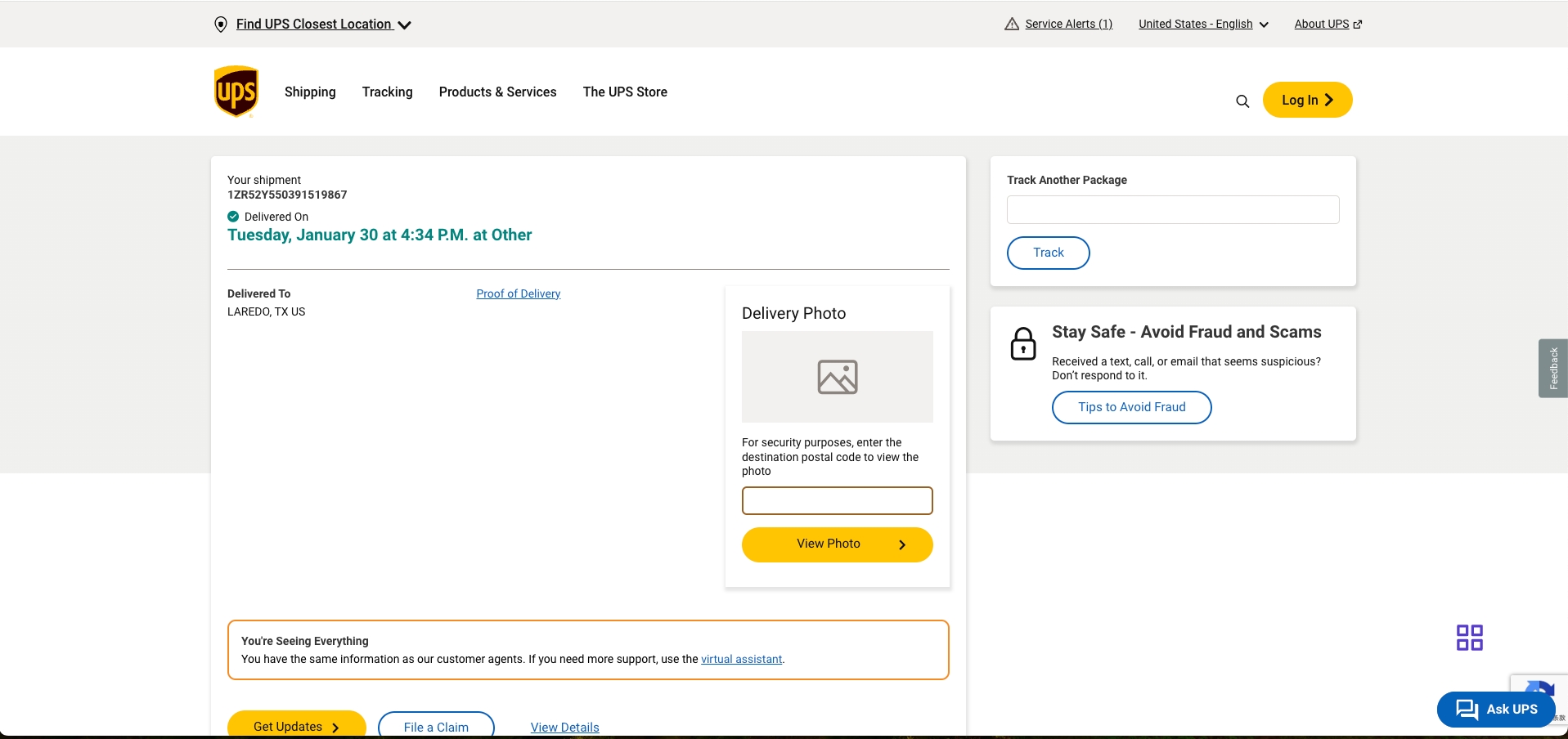Image resolution: width=1568 pixels, height=739 pixels.
Task: Expand the Products & Services menu
Action: tap(497, 92)
